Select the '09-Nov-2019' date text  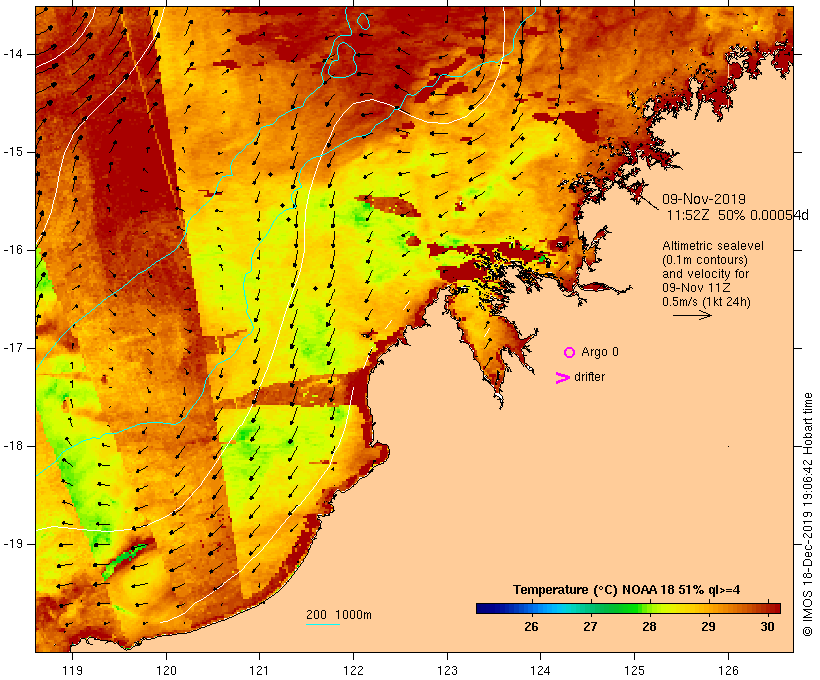(x=704, y=199)
